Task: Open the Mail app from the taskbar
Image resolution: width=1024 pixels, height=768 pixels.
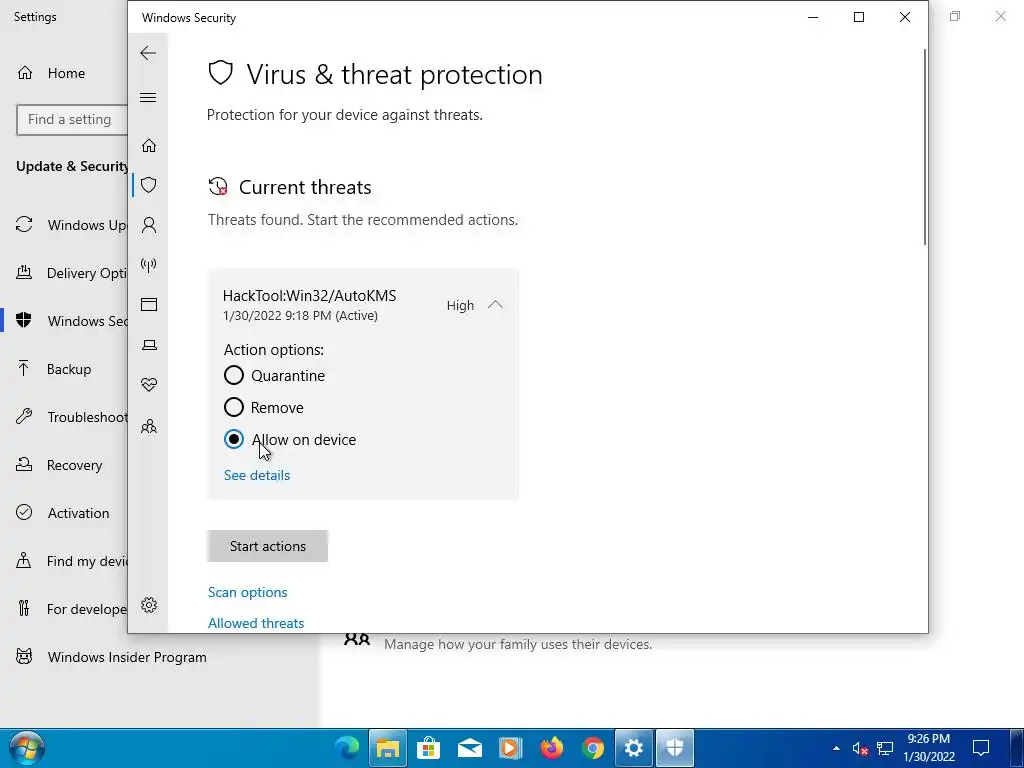Action: 470,748
